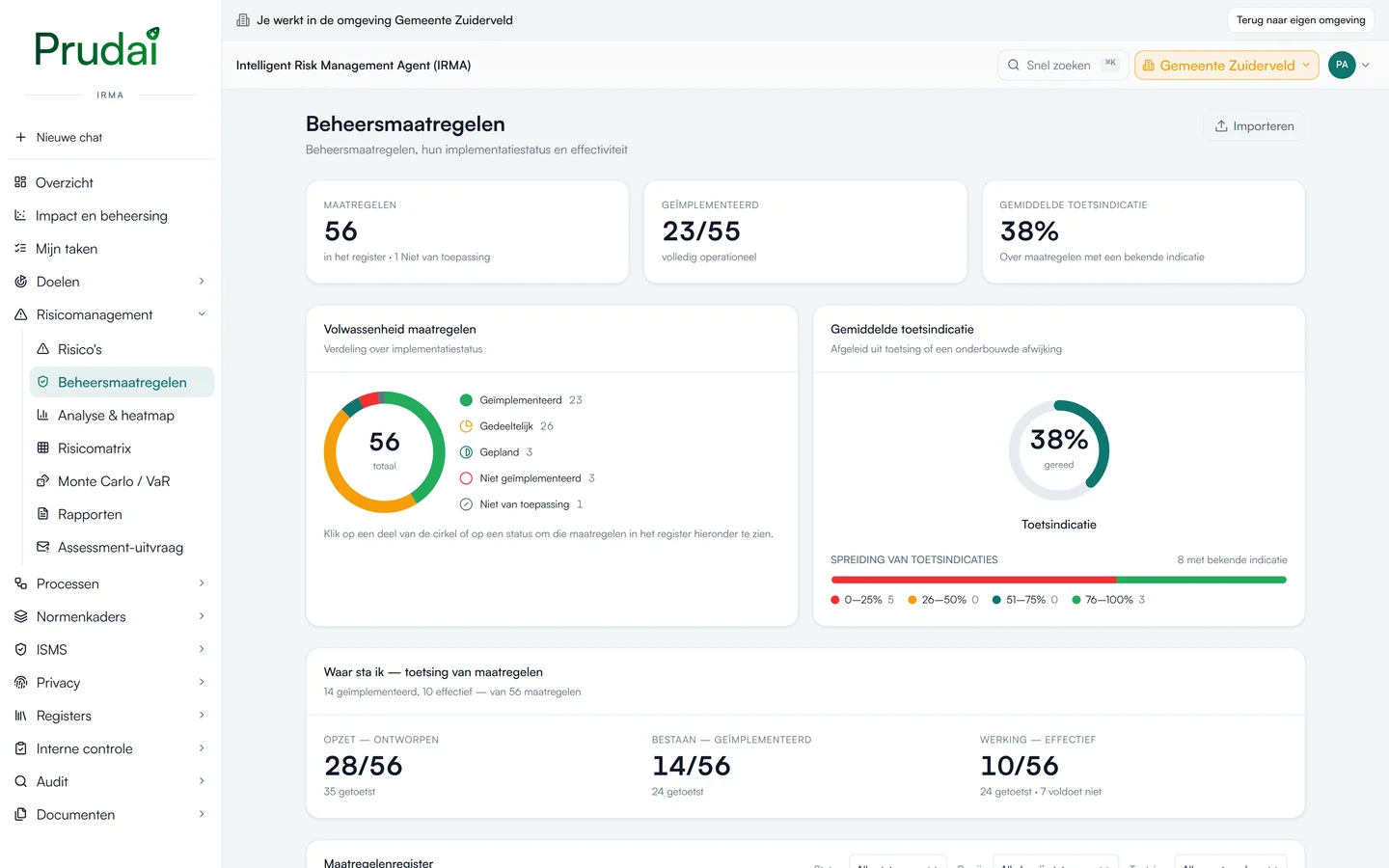This screenshot has width=1389, height=868.
Task: Filter by Gepland legend status
Action: pos(496,452)
